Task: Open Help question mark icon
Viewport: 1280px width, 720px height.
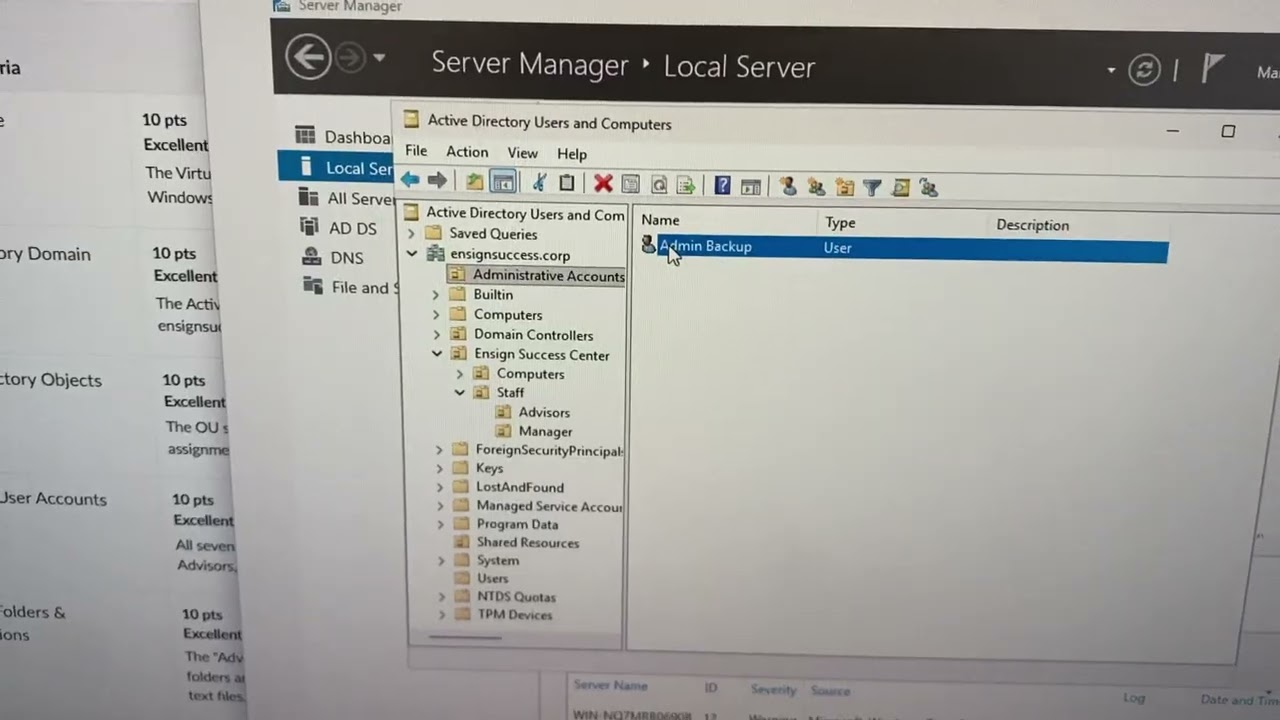Action: (x=723, y=185)
